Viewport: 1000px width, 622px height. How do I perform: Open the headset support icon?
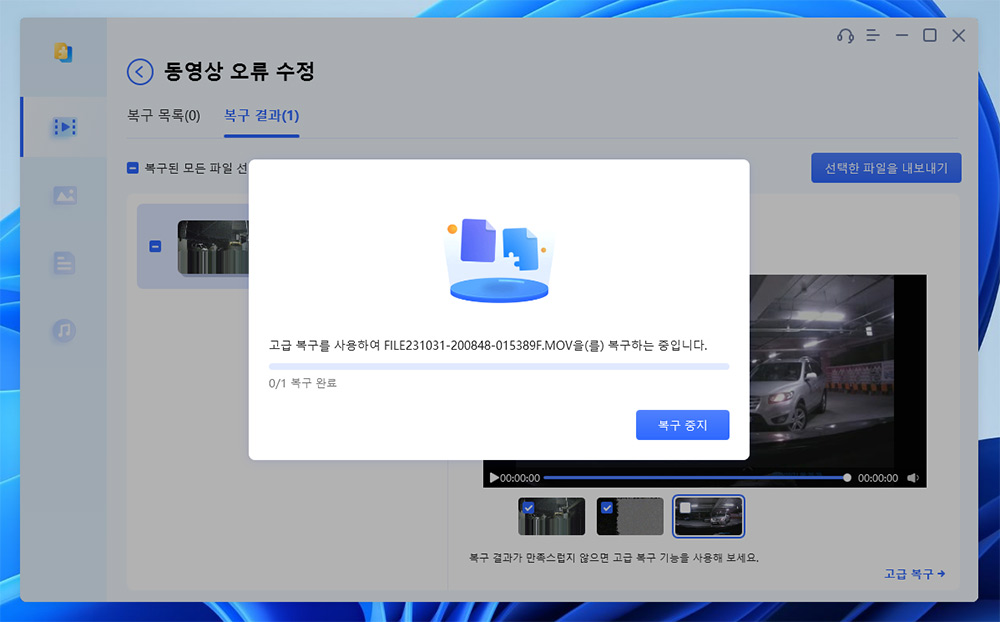[845, 36]
